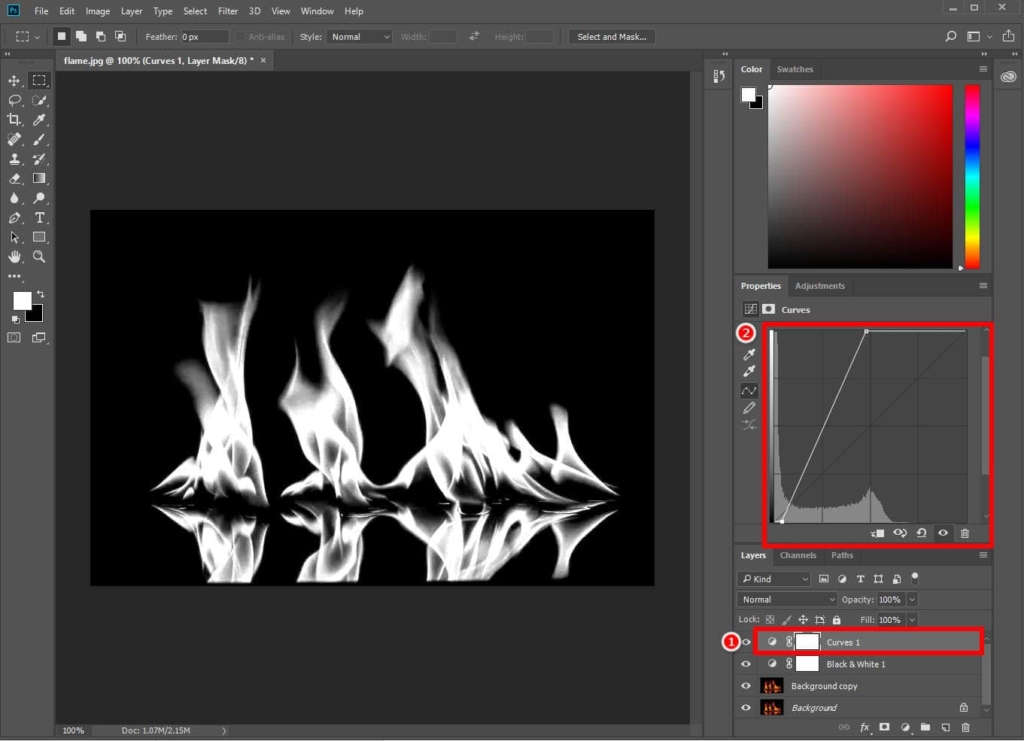Select the Zoom tool
The height and width of the screenshot is (741, 1024).
click(x=40, y=258)
